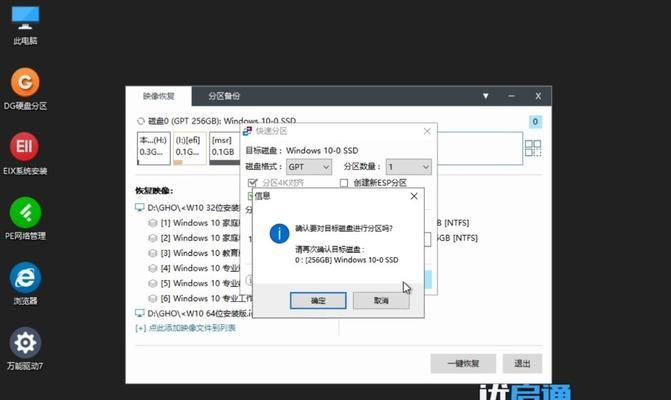Close the 信息 dialog with its X
Viewport: 671px width, 400px height.
pos(414,196)
